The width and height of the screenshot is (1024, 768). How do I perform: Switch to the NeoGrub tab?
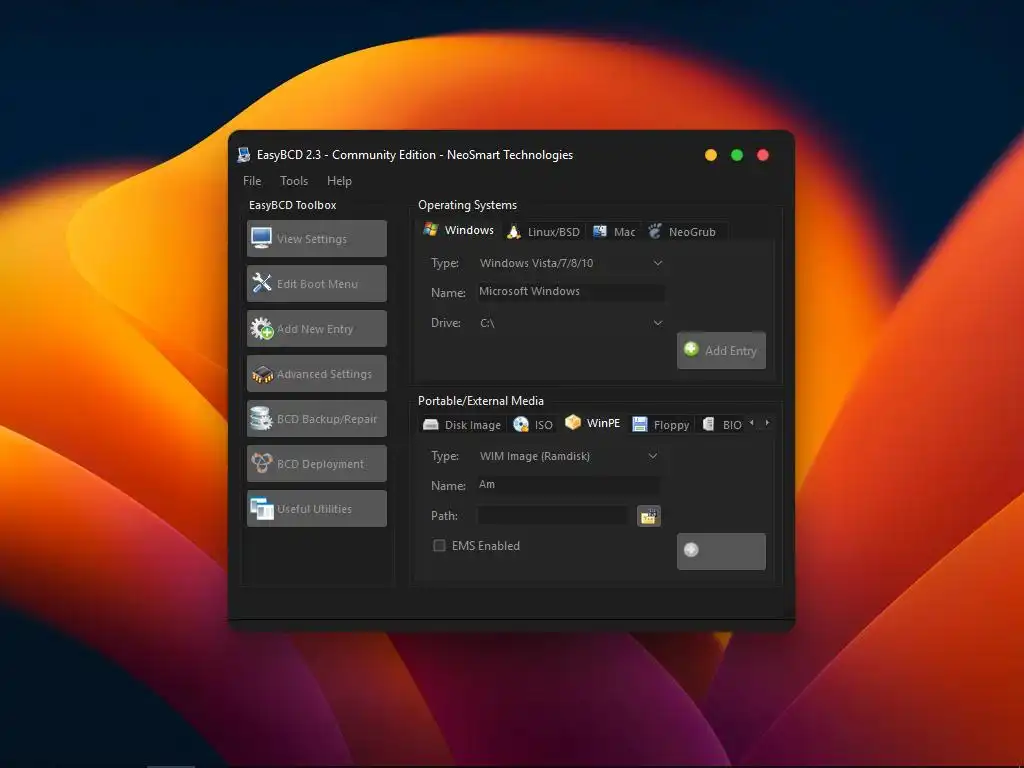point(683,232)
